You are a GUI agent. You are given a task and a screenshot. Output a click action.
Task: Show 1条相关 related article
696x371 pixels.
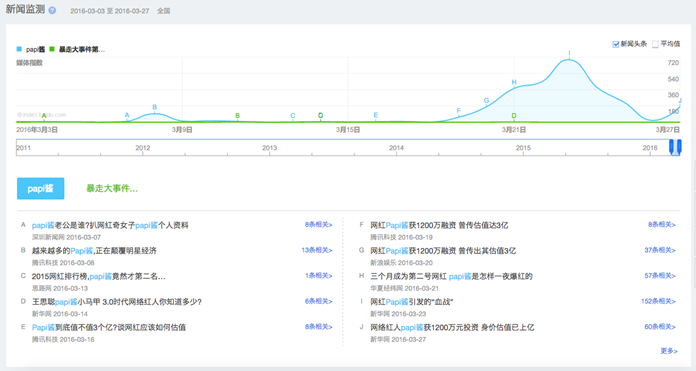pyautogui.click(x=318, y=276)
